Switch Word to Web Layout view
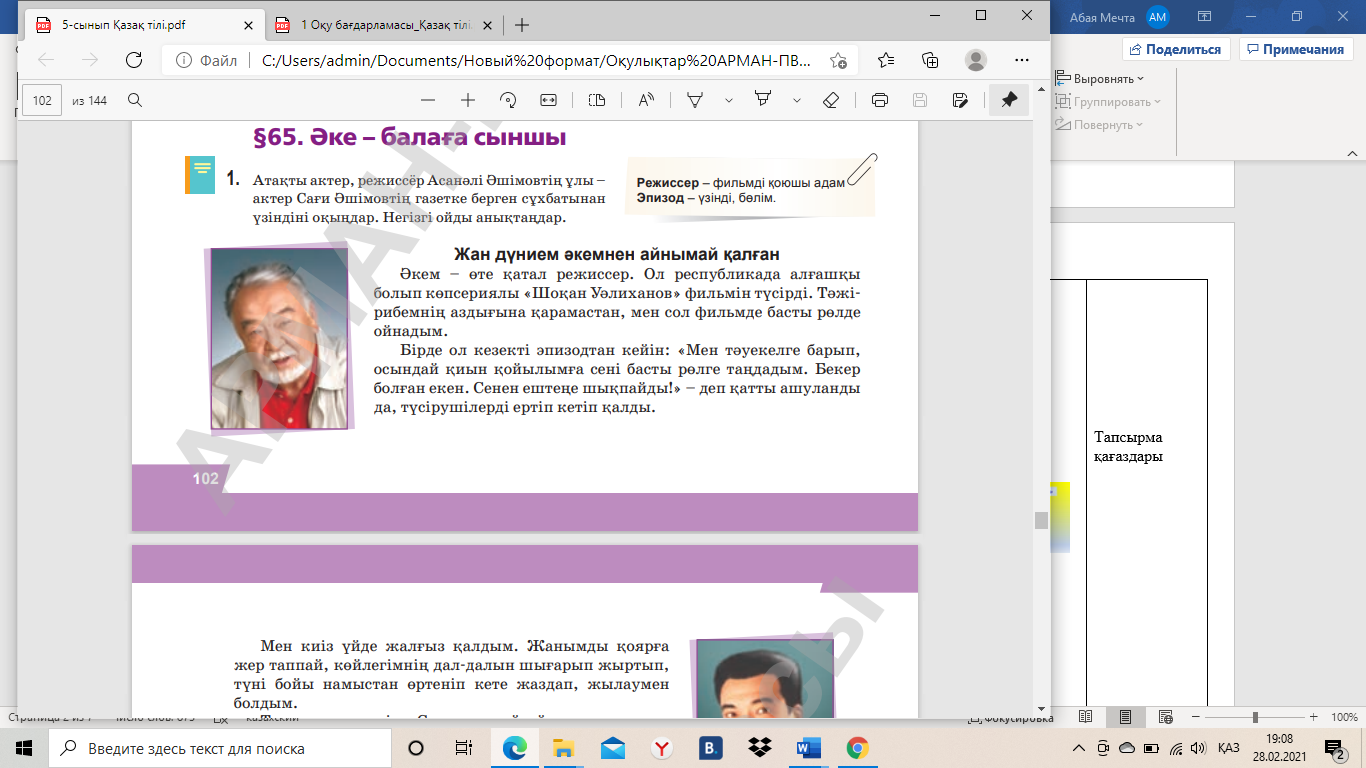Image resolution: width=1366 pixels, height=768 pixels. (1166, 717)
